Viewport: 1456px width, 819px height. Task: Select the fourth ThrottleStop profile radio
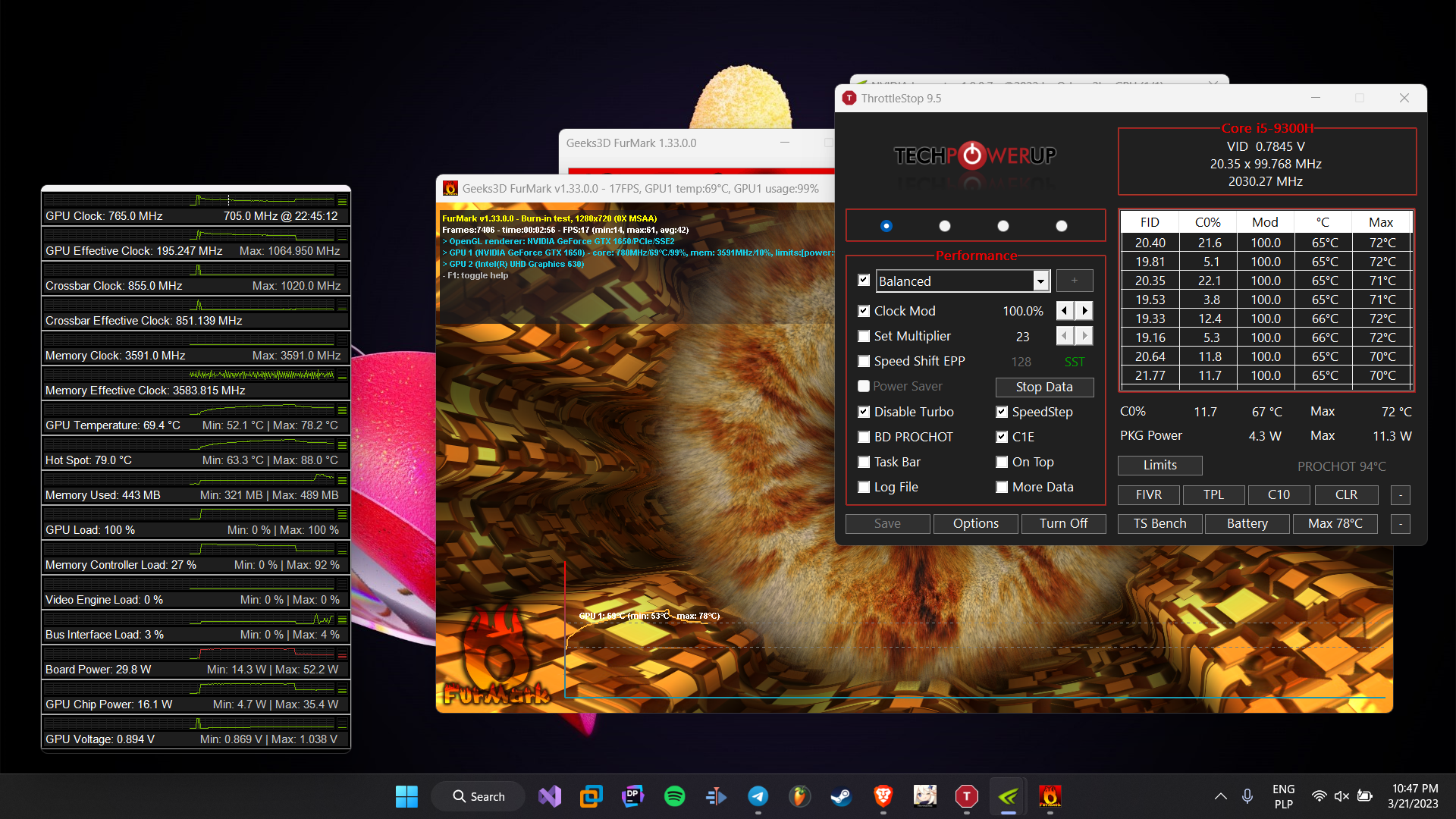click(x=1062, y=226)
